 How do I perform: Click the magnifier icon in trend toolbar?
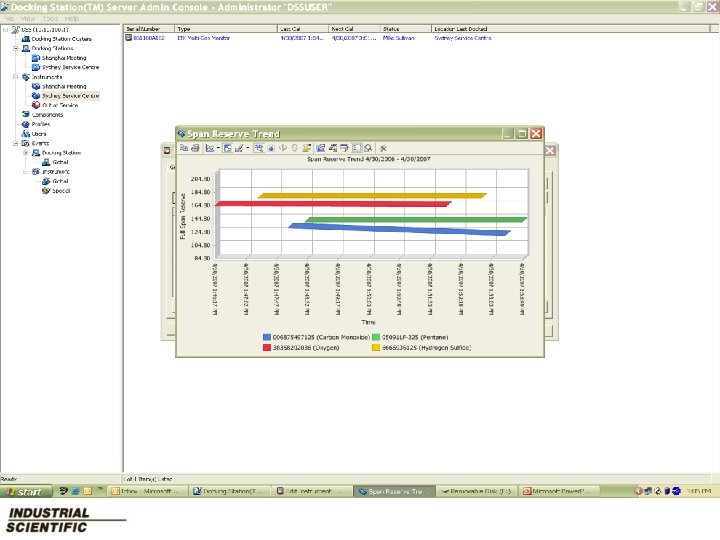[368, 148]
